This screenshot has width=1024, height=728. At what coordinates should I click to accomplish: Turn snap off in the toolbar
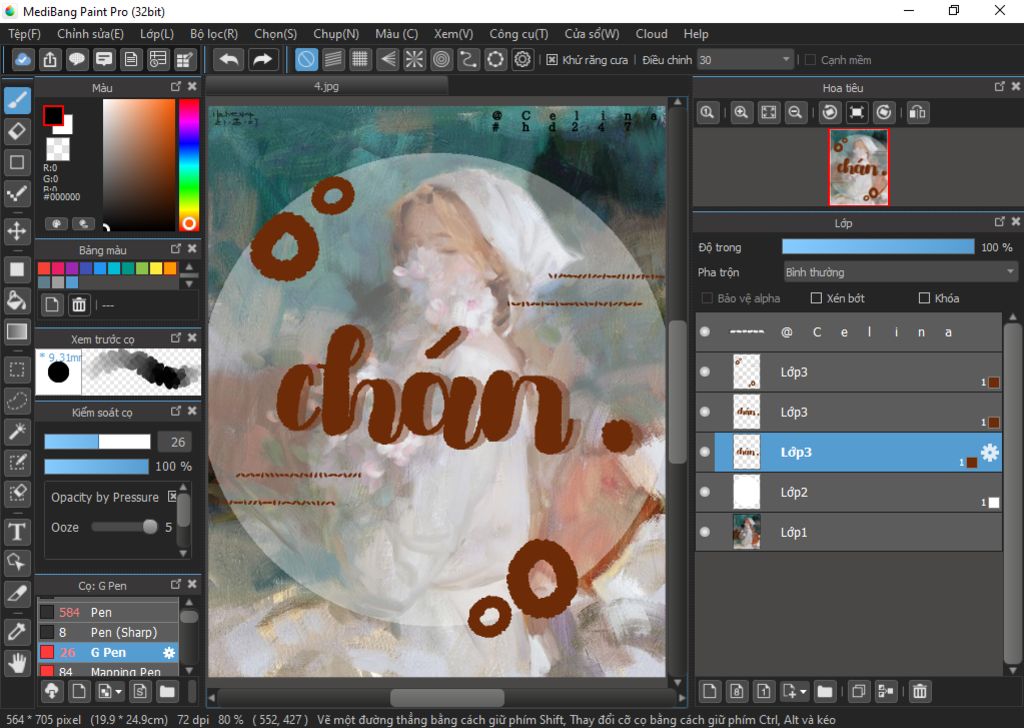point(306,59)
